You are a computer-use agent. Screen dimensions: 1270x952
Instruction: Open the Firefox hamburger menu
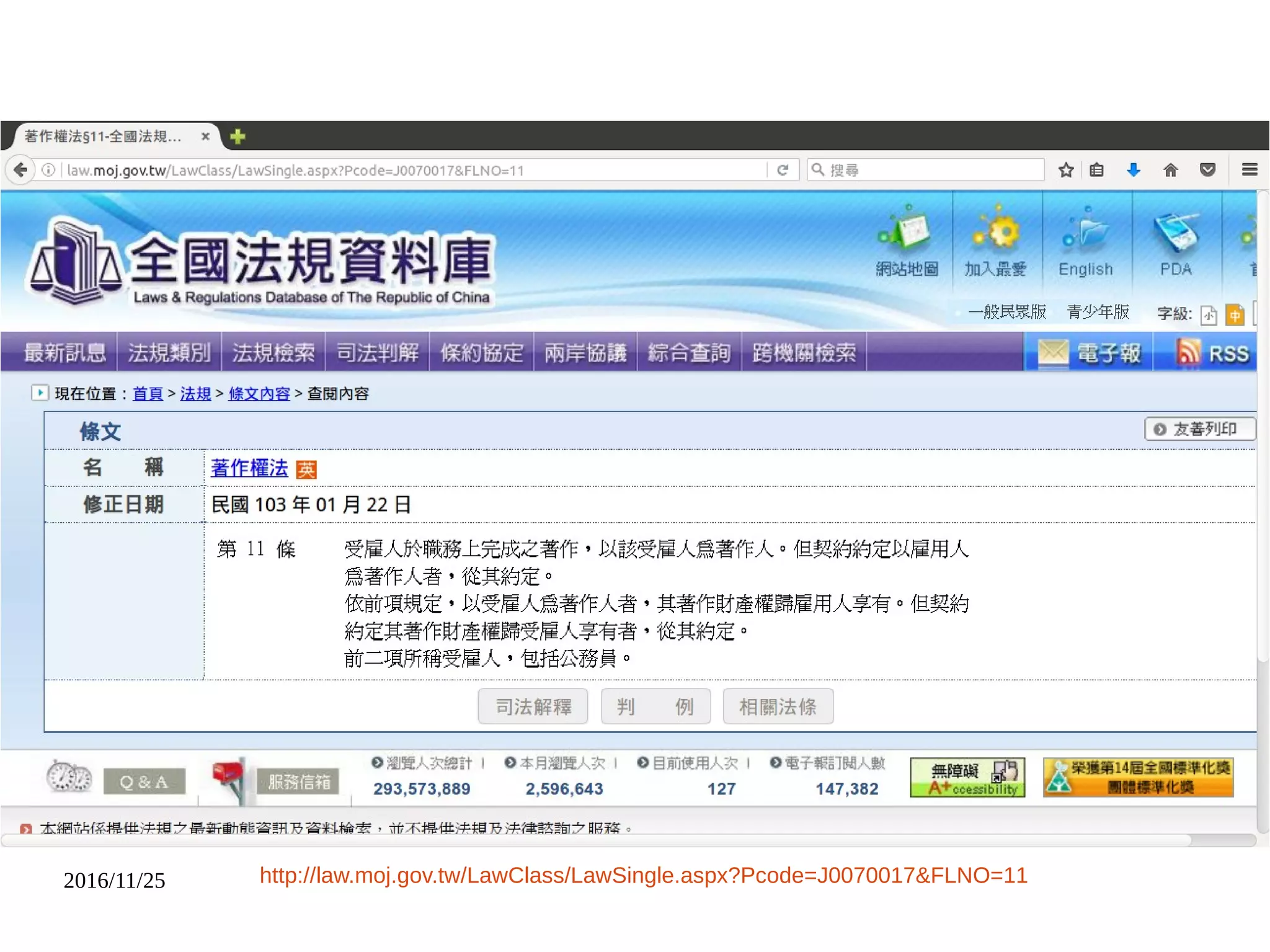1250,170
